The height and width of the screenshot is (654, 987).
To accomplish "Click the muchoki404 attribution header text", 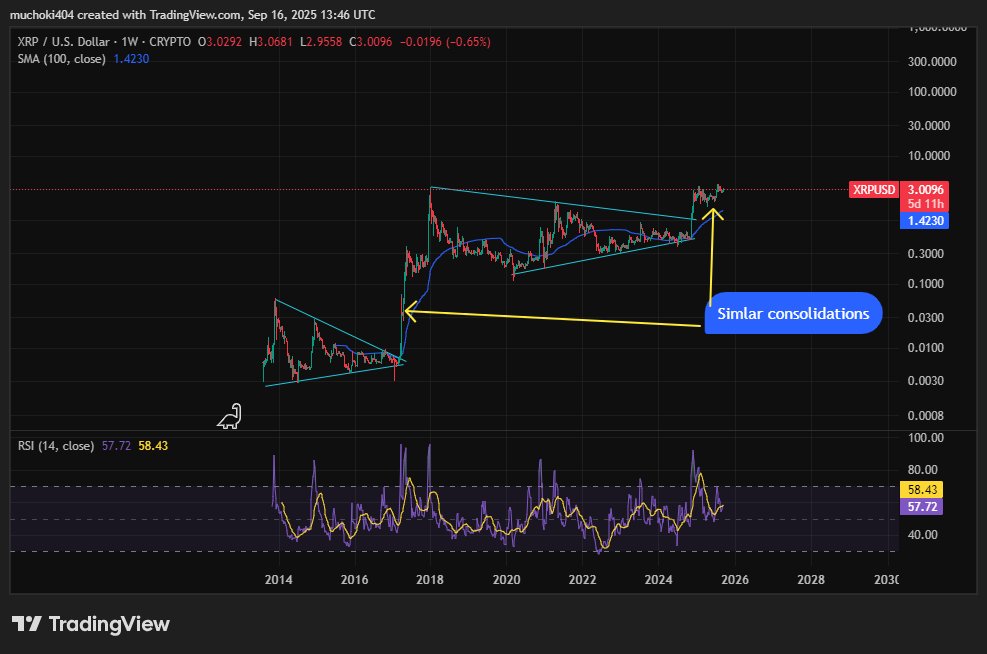I will [x=193, y=14].
